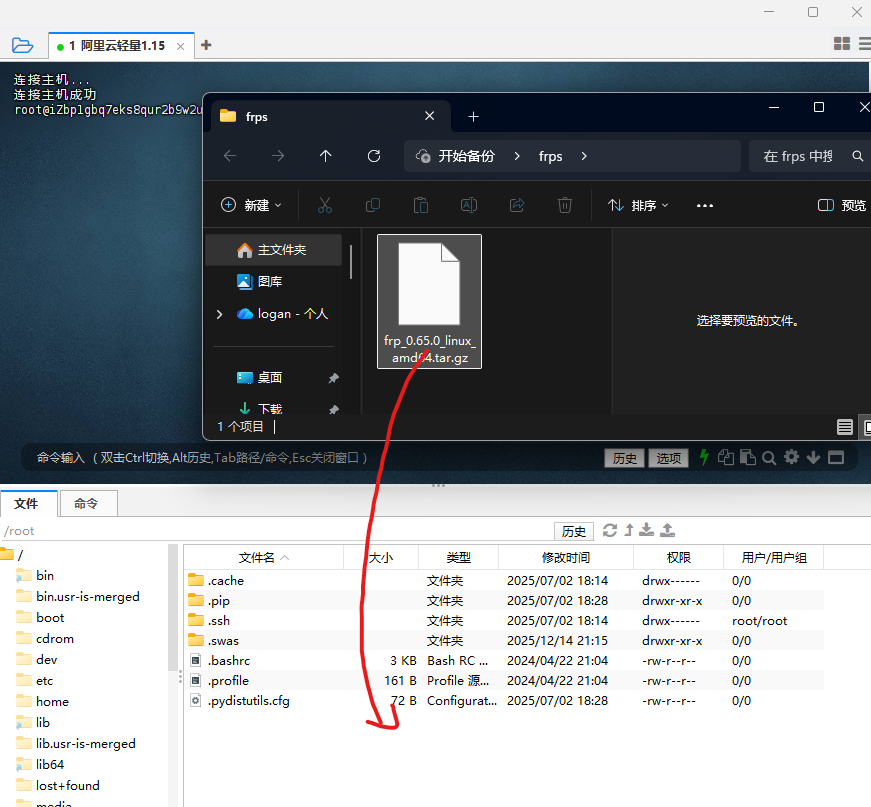This screenshot has height=807, width=871.
Task: Click the download icon in file panel
Action: click(647, 530)
